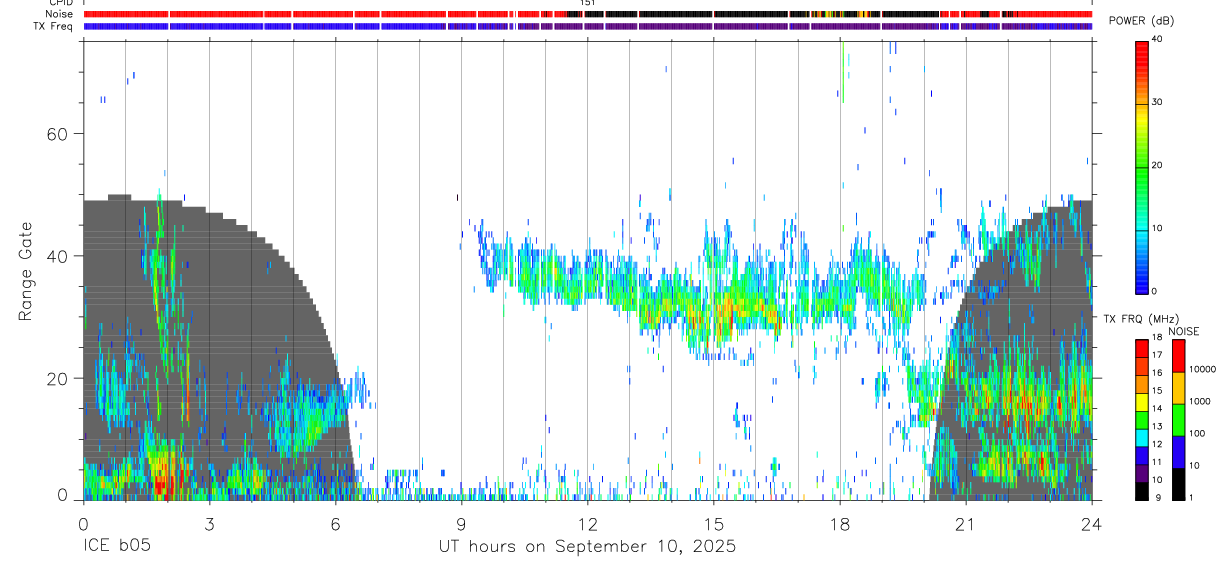This screenshot has height=567, width=1228.
Task: Click the 'NOISE' legend title
Action: (1183, 331)
